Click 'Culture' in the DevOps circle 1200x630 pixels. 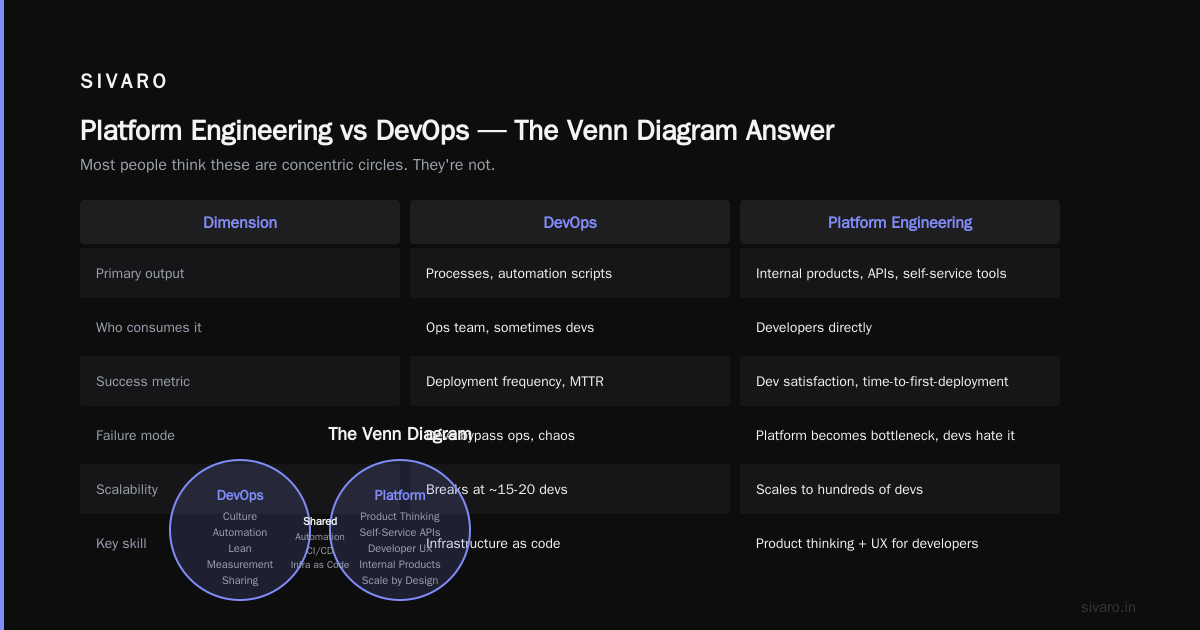click(x=240, y=516)
